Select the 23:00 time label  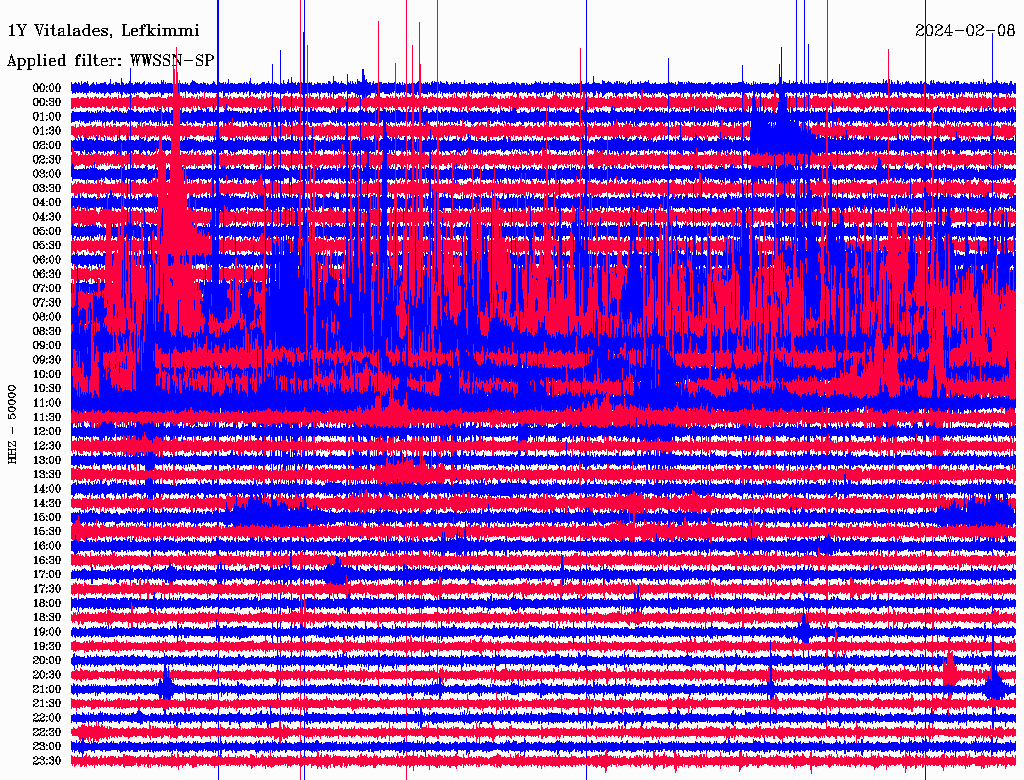click(x=47, y=747)
